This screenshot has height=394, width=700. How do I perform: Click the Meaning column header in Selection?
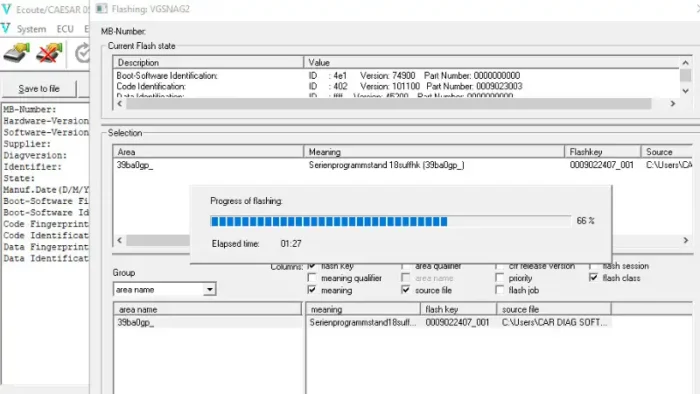(434, 152)
